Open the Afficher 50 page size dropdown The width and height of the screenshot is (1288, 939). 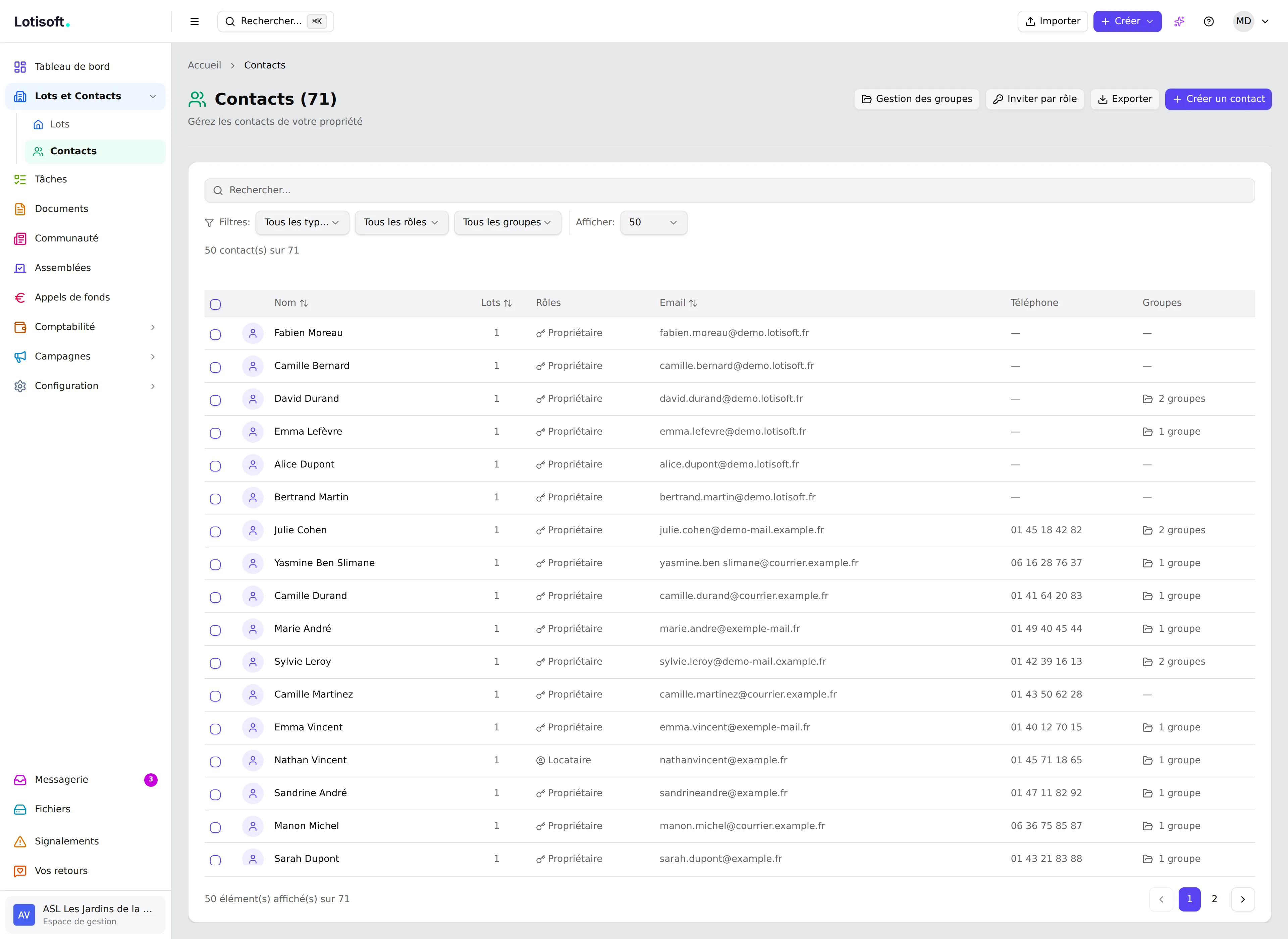(654, 222)
